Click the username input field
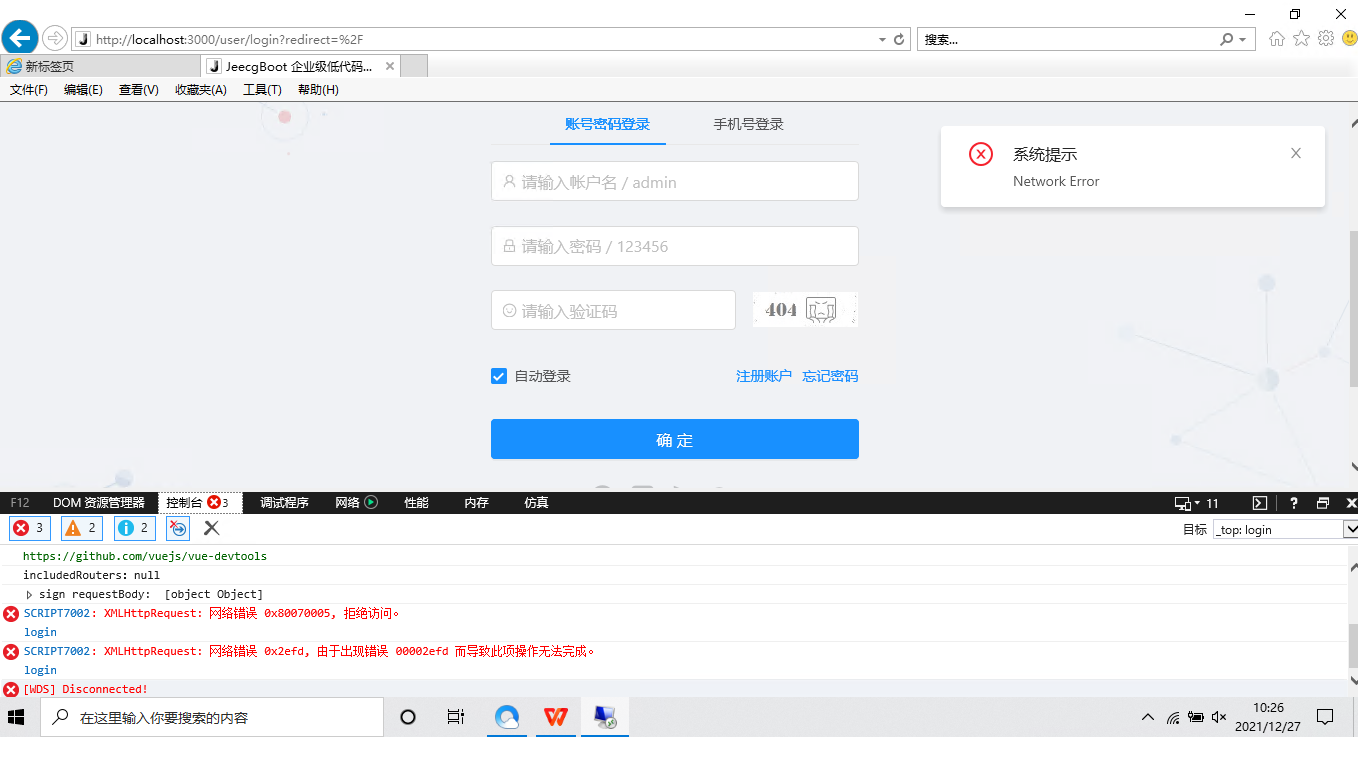This screenshot has height=768, width=1366. [x=675, y=181]
